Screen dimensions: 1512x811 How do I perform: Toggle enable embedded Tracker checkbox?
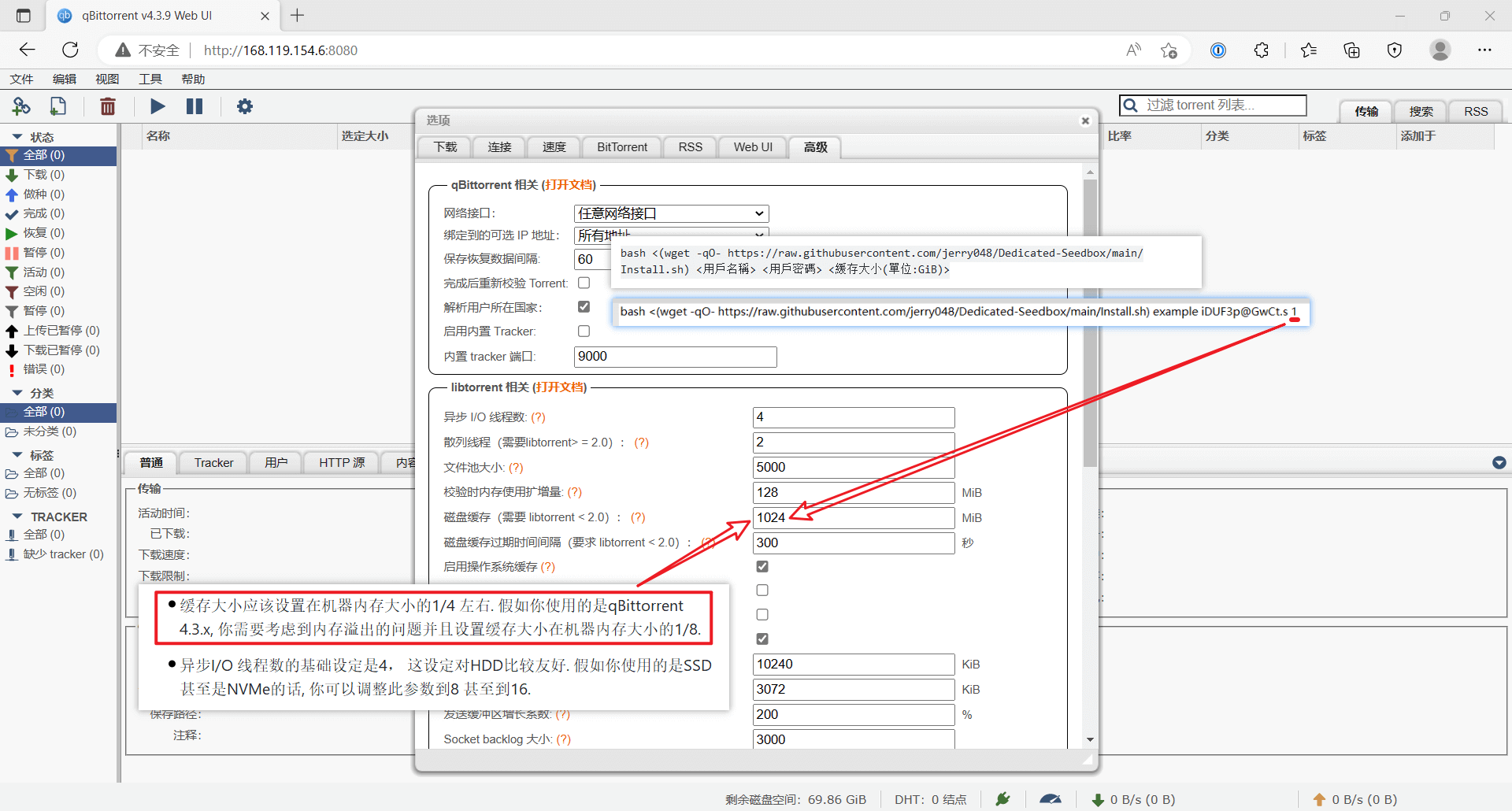(584, 331)
